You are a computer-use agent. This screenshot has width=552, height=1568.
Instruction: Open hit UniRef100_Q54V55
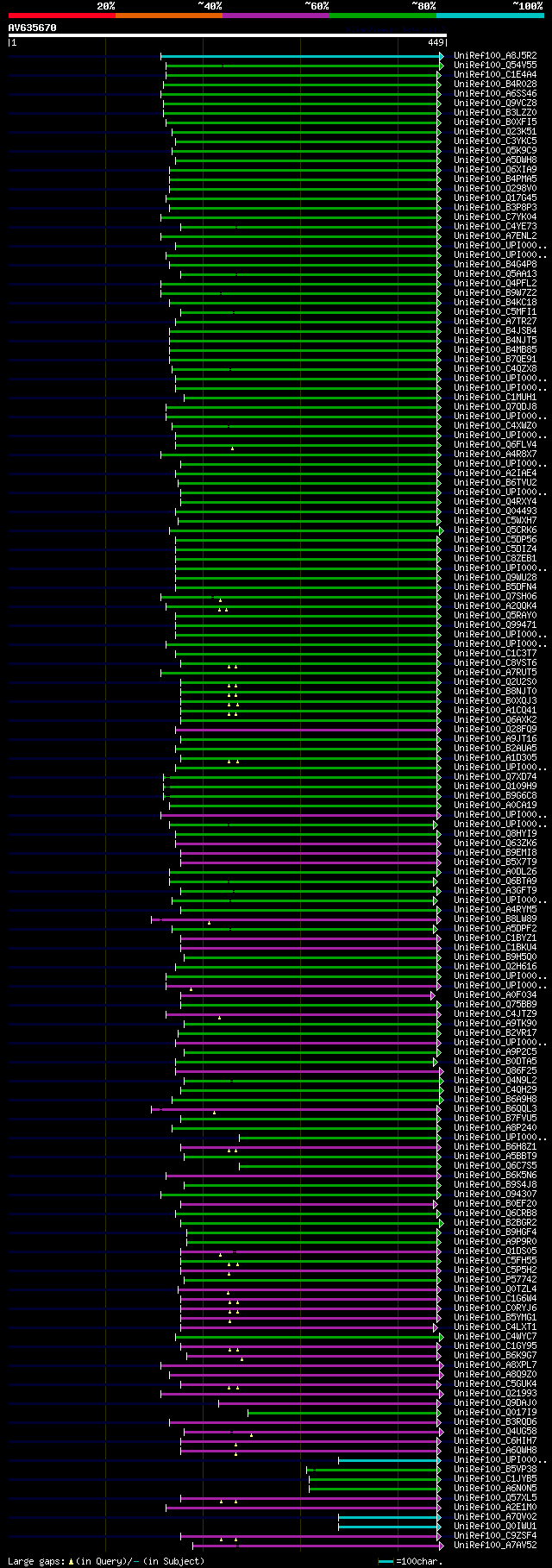(x=495, y=65)
